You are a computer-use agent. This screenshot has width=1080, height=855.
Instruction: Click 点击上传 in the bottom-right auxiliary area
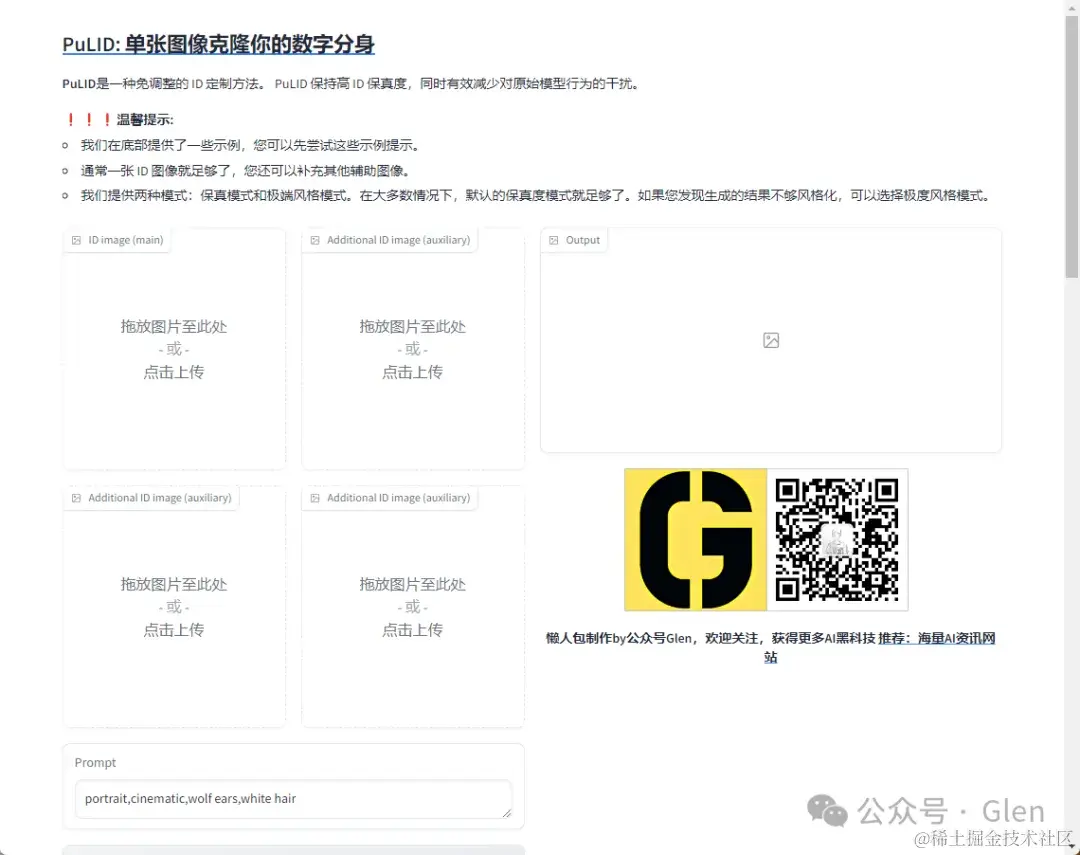pos(412,629)
